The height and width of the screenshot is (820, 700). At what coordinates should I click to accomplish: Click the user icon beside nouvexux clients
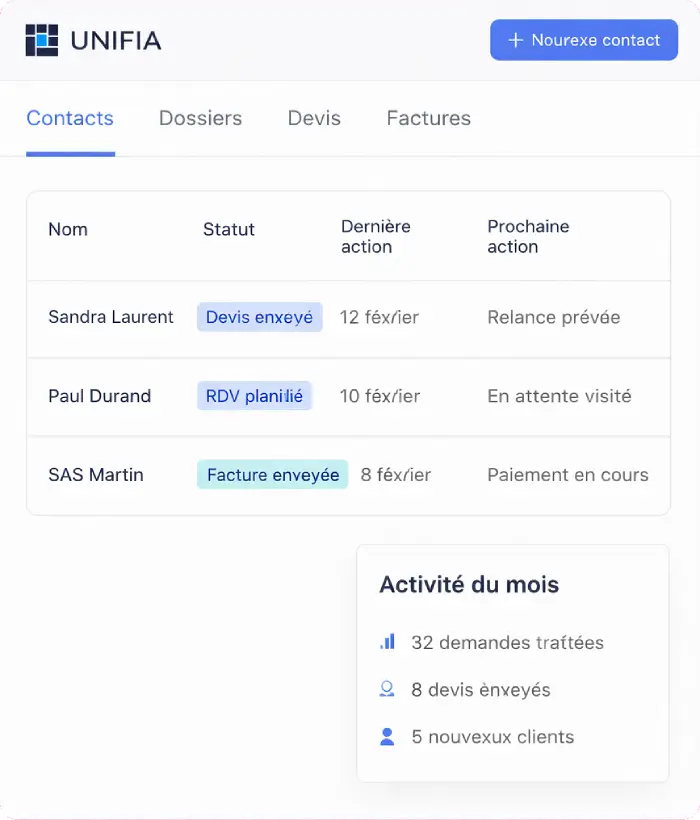click(389, 736)
